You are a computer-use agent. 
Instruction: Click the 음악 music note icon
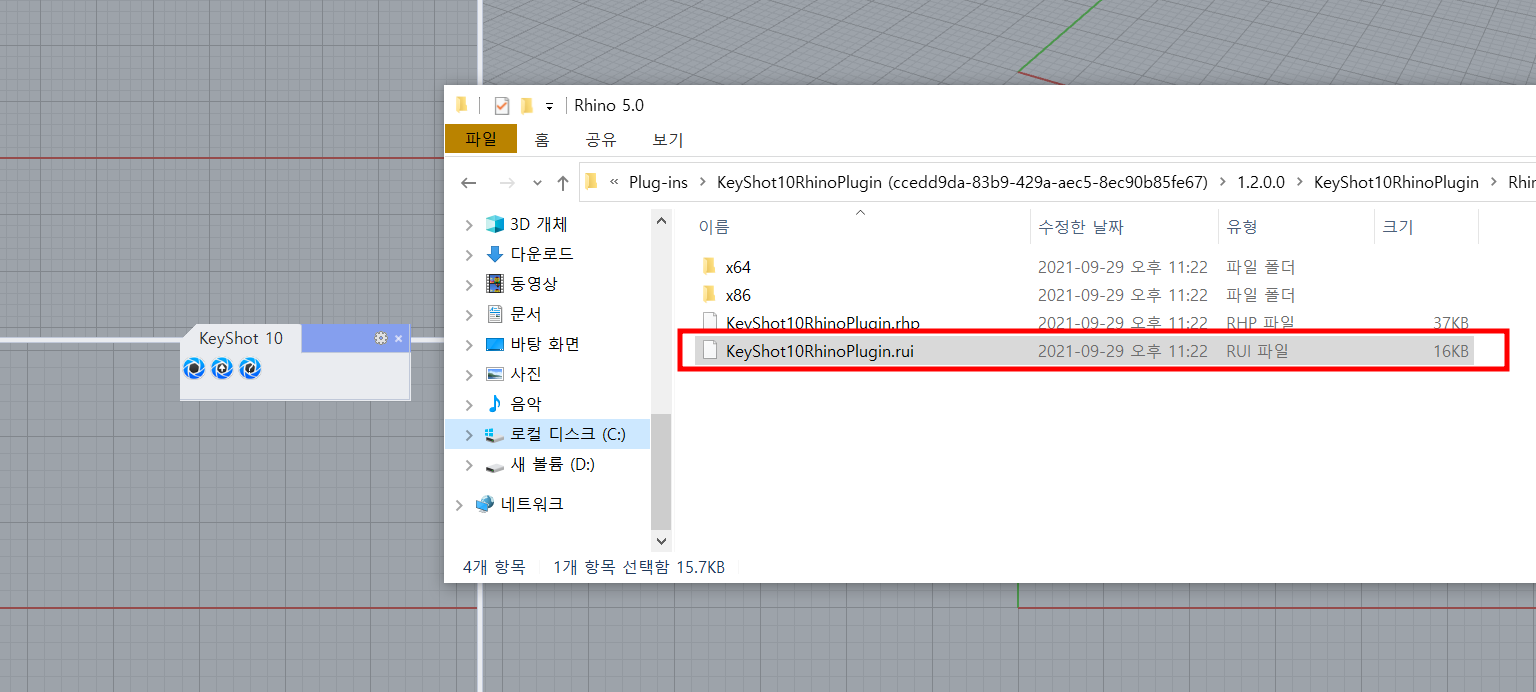click(x=495, y=404)
